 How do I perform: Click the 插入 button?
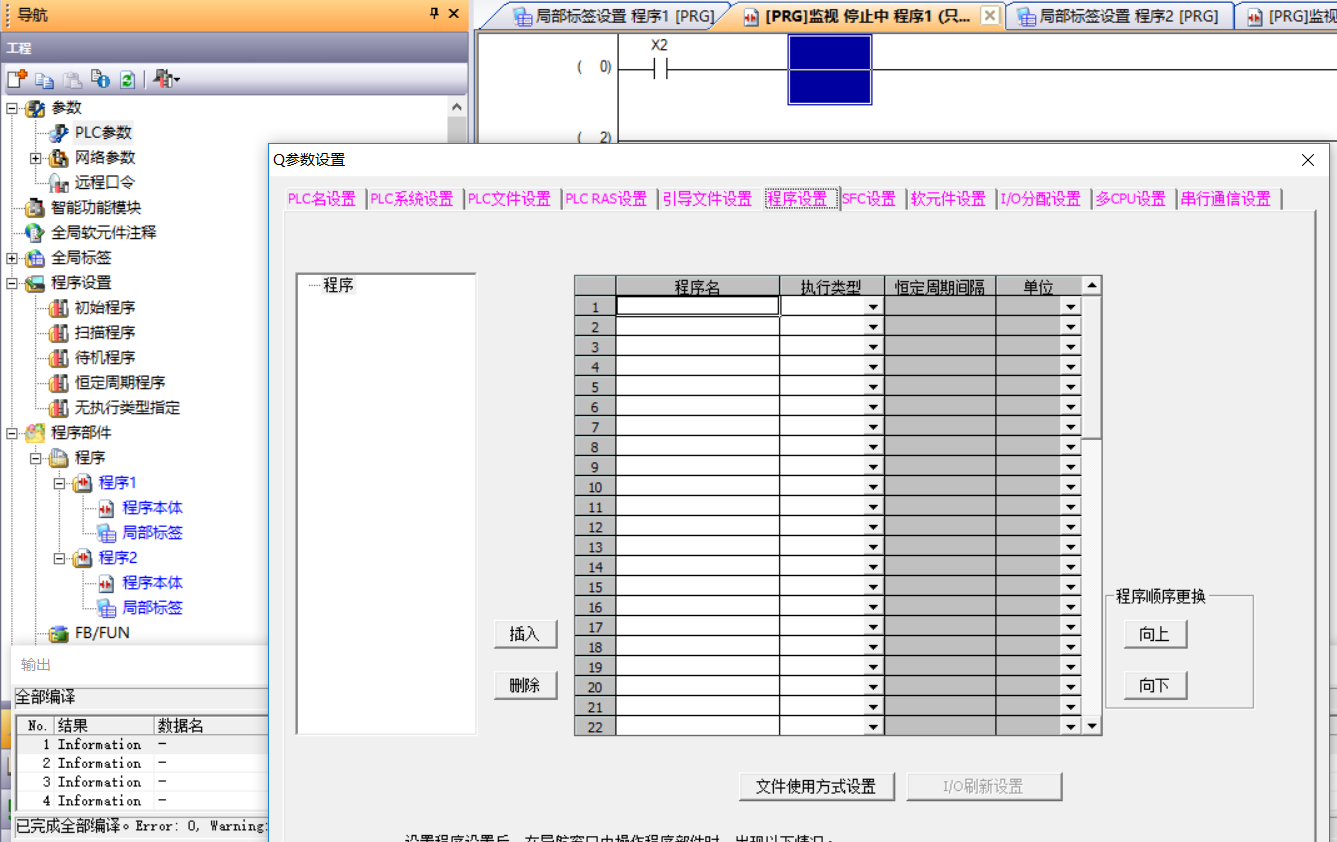click(x=525, y=634)
